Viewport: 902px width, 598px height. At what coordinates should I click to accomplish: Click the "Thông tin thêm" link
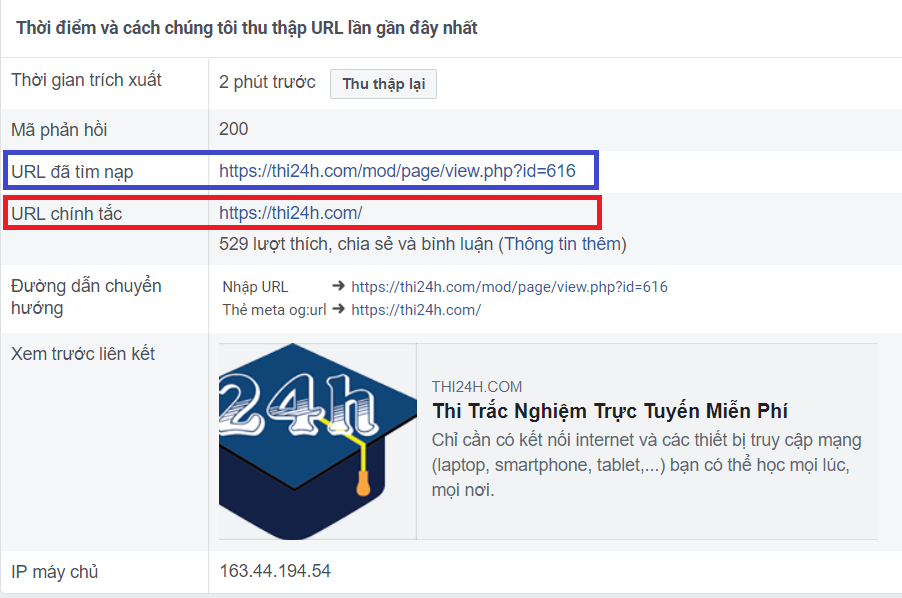coord(563,244)
